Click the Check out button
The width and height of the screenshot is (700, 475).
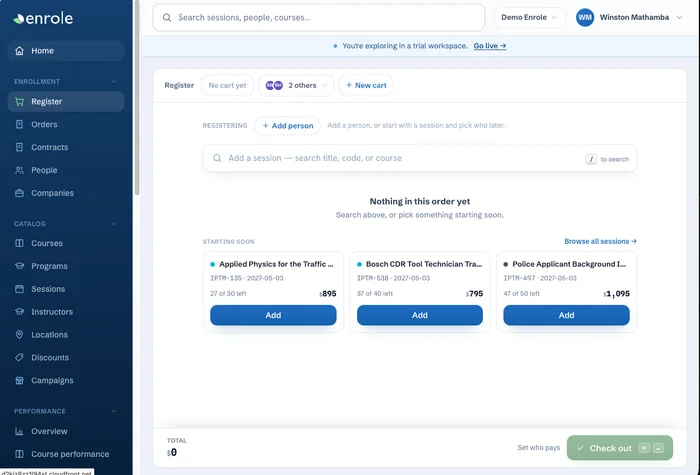[620, 448]
